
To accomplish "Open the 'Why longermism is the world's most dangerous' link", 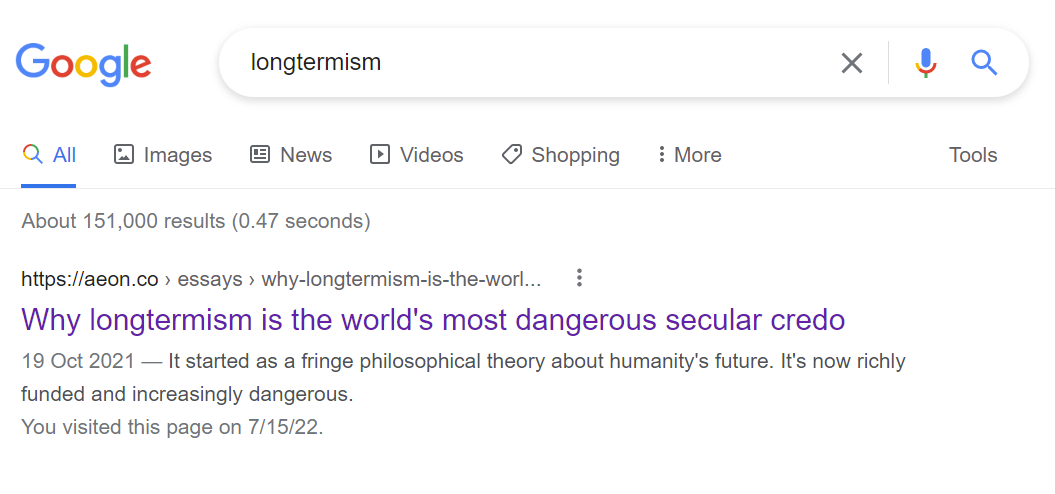I will point(433,320).
